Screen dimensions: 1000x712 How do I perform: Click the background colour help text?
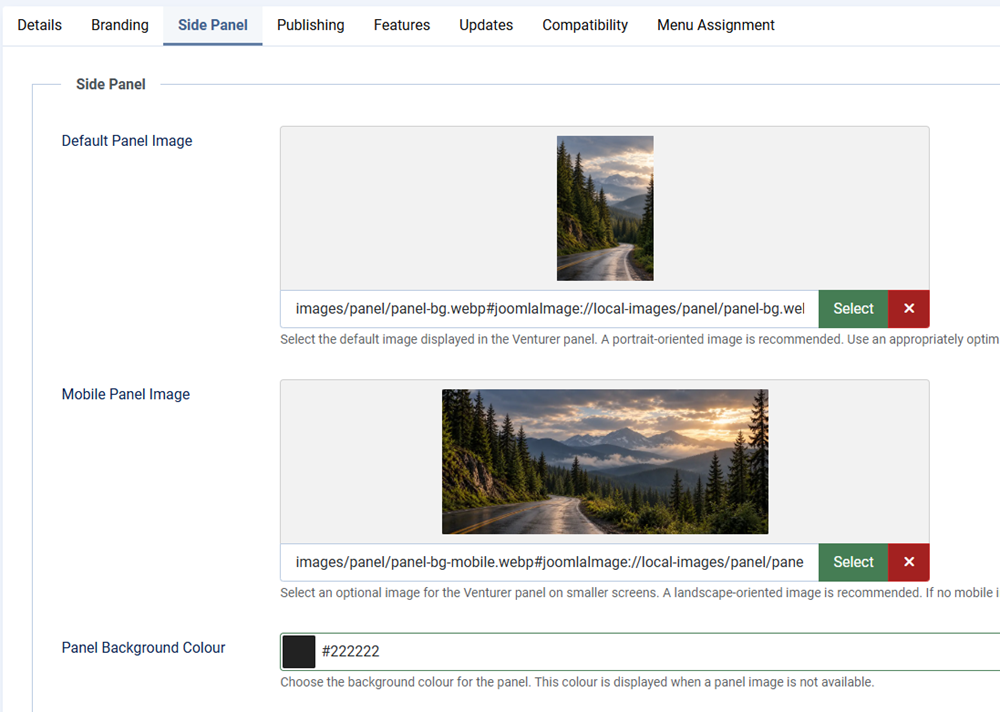pyautogui.click(x=577, y=682)
